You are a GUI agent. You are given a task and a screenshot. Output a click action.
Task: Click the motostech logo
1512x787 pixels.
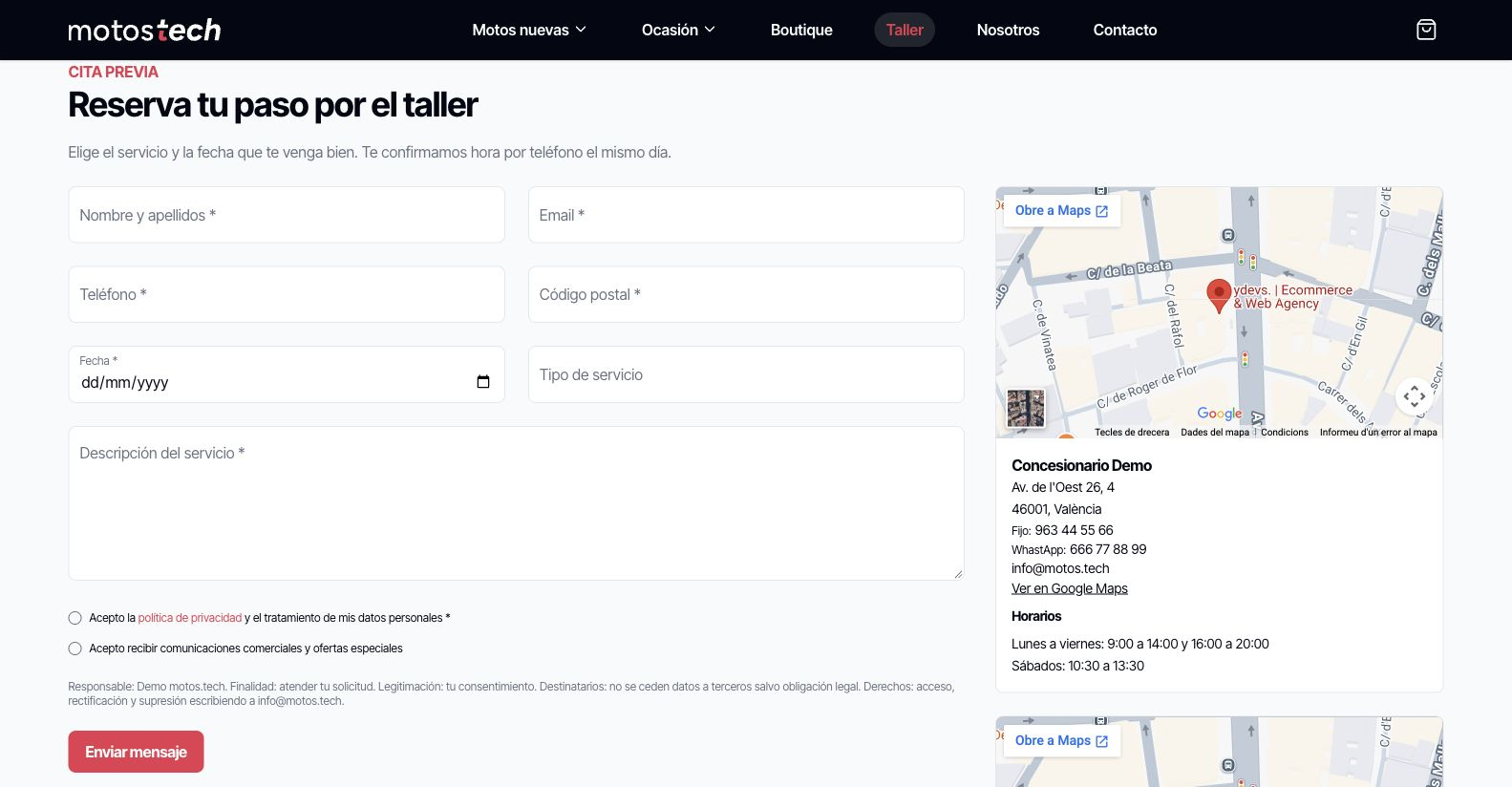pos(144,31)
